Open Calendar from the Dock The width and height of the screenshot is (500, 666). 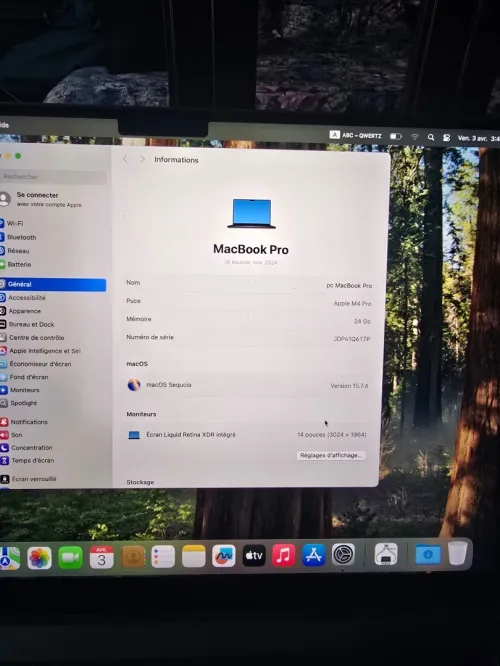pos(102,557)
